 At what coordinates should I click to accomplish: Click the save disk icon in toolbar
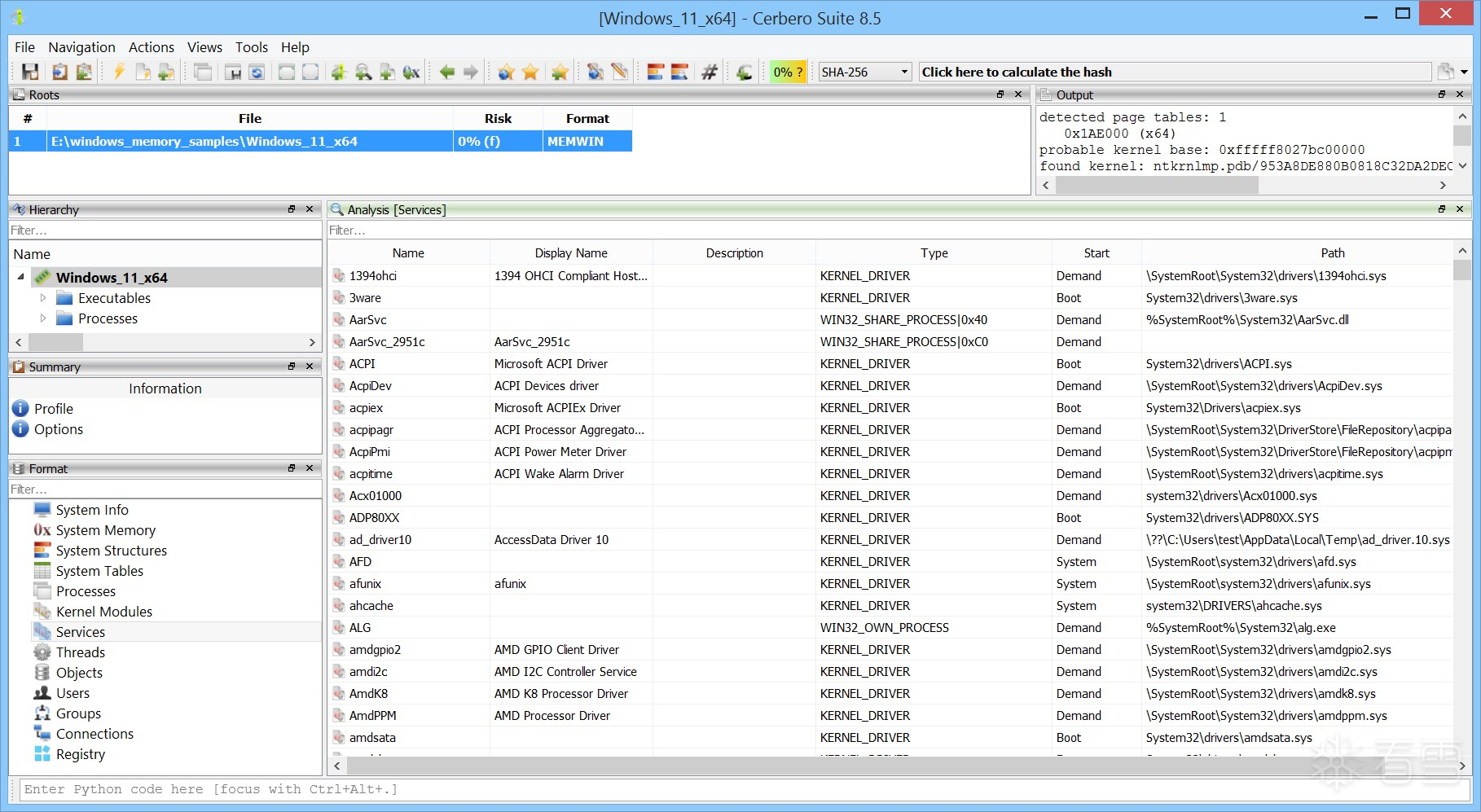point(30,72)
